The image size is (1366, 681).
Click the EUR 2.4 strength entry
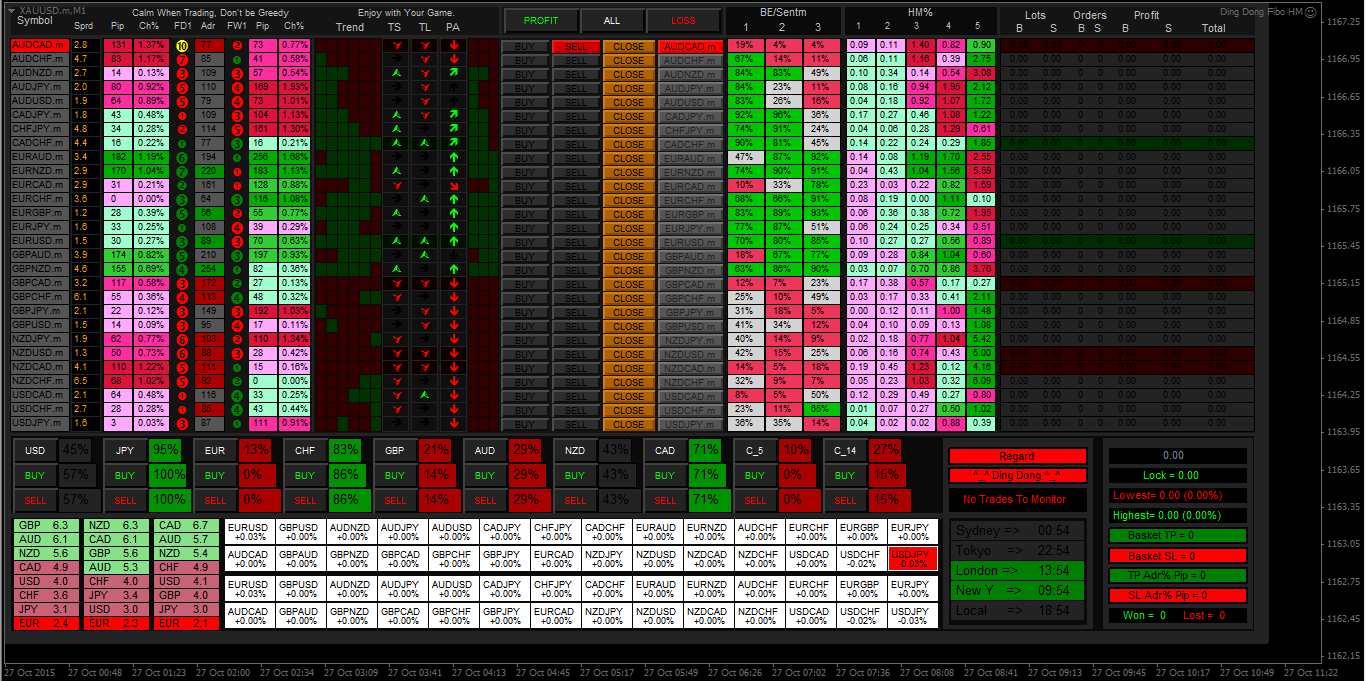(46, 623)
